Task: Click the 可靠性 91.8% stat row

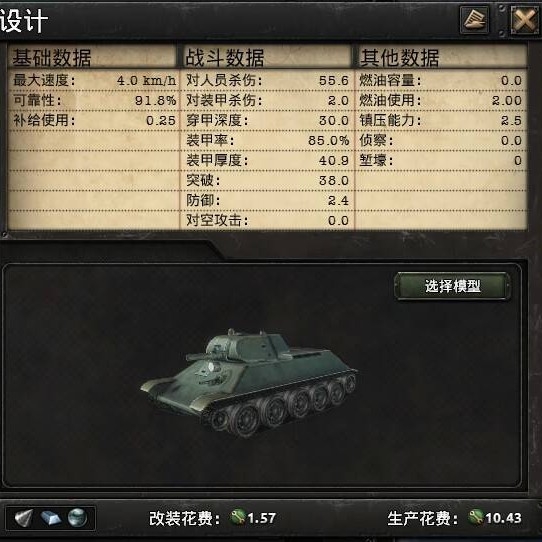Action: click(x=94, y=101)
